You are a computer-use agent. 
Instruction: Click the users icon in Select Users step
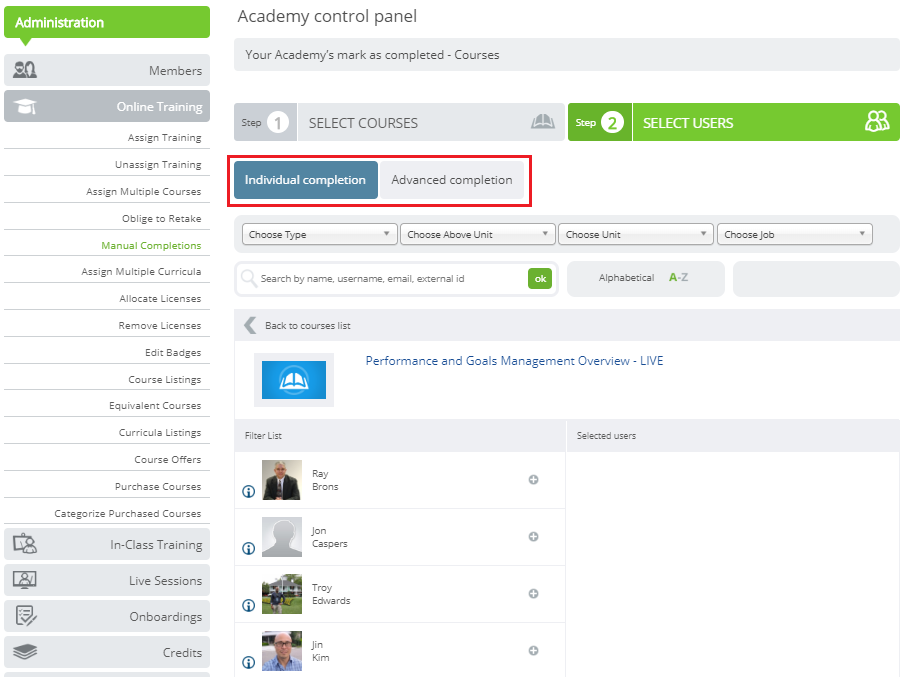[x=877, y=122]
